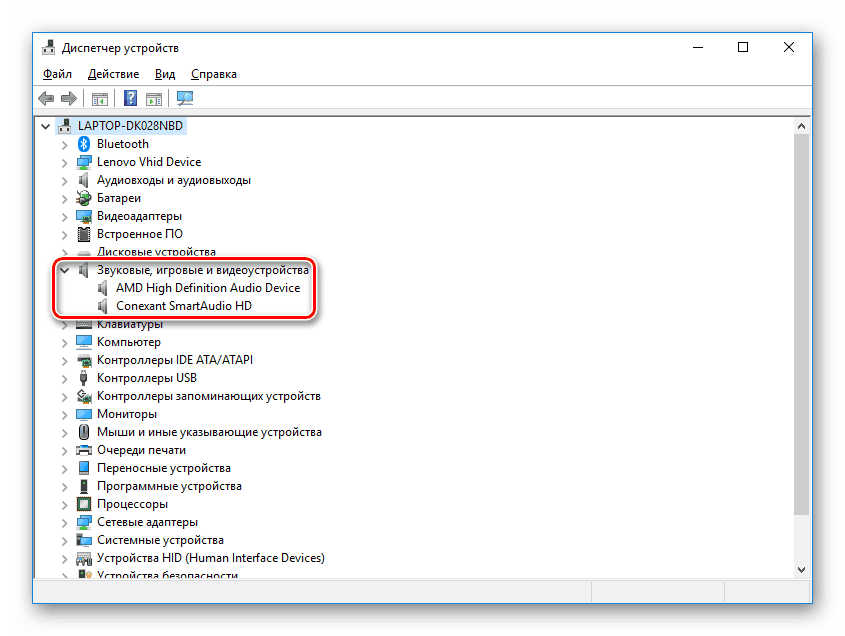Image resolution: width=845 pixels, height=636 pixels.
Task: Expand the Сетевые адаптеры category
Action: [65, 521]
